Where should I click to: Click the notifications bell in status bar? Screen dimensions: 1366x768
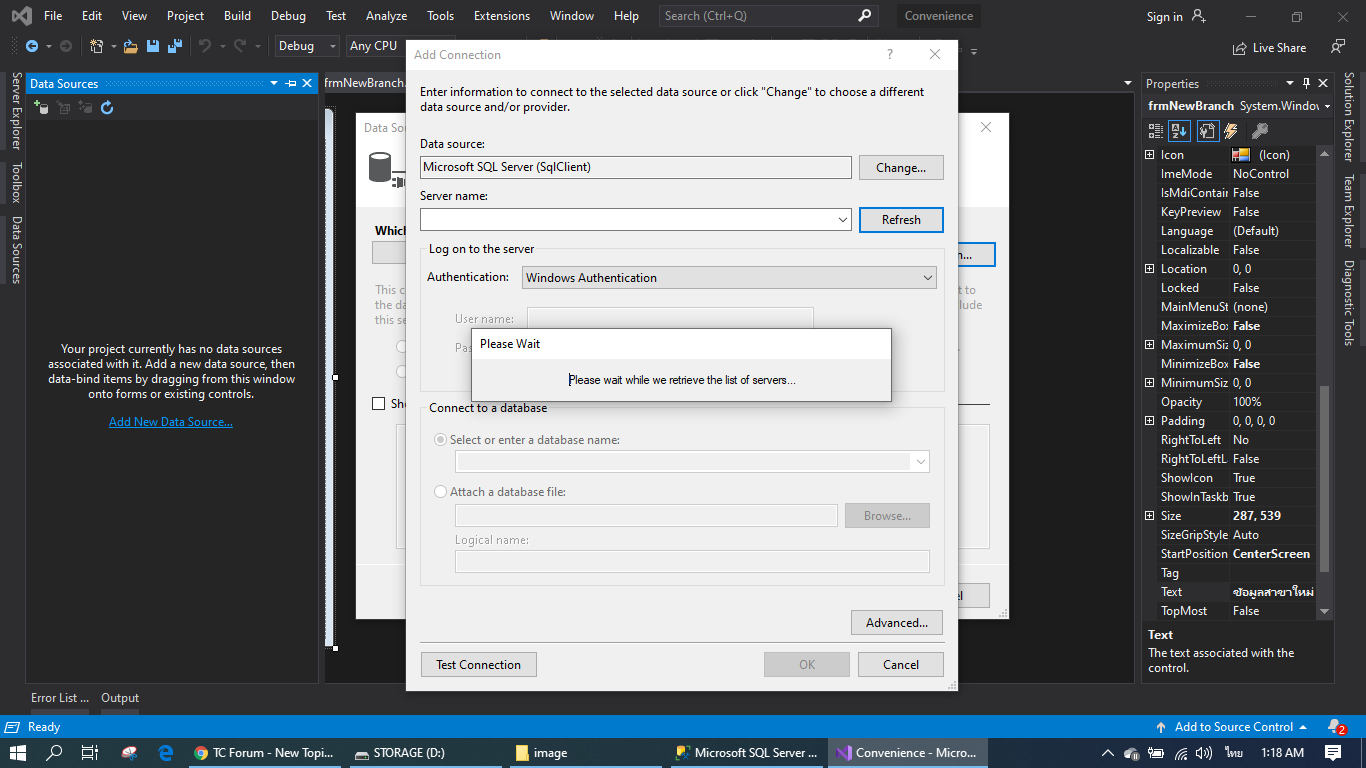[x=1335, y=727]
